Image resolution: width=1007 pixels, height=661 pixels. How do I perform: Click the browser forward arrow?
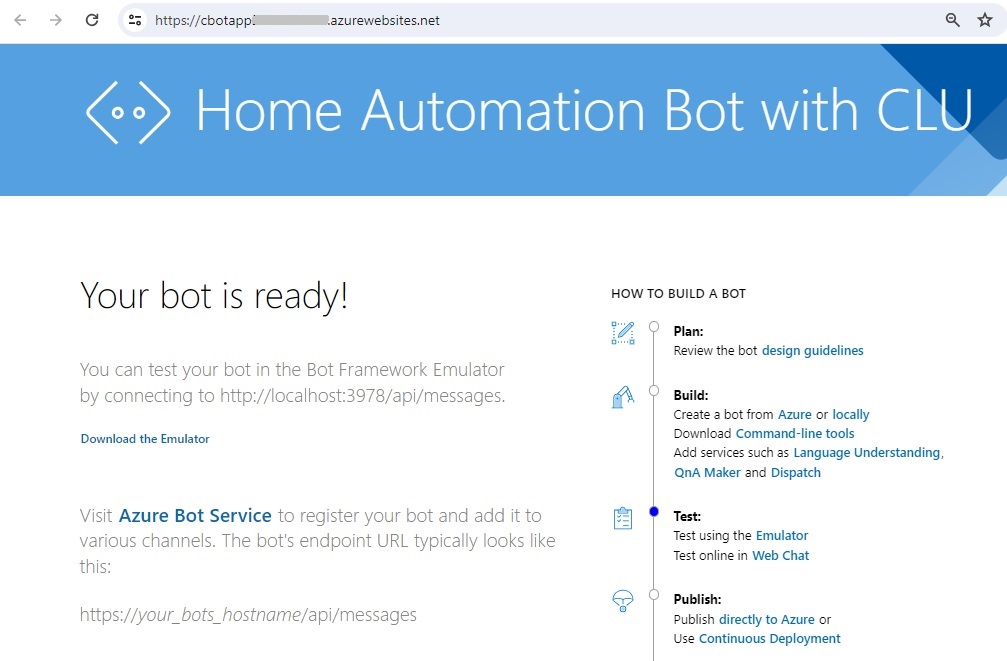pyautogui.click(x=56, y=20)
